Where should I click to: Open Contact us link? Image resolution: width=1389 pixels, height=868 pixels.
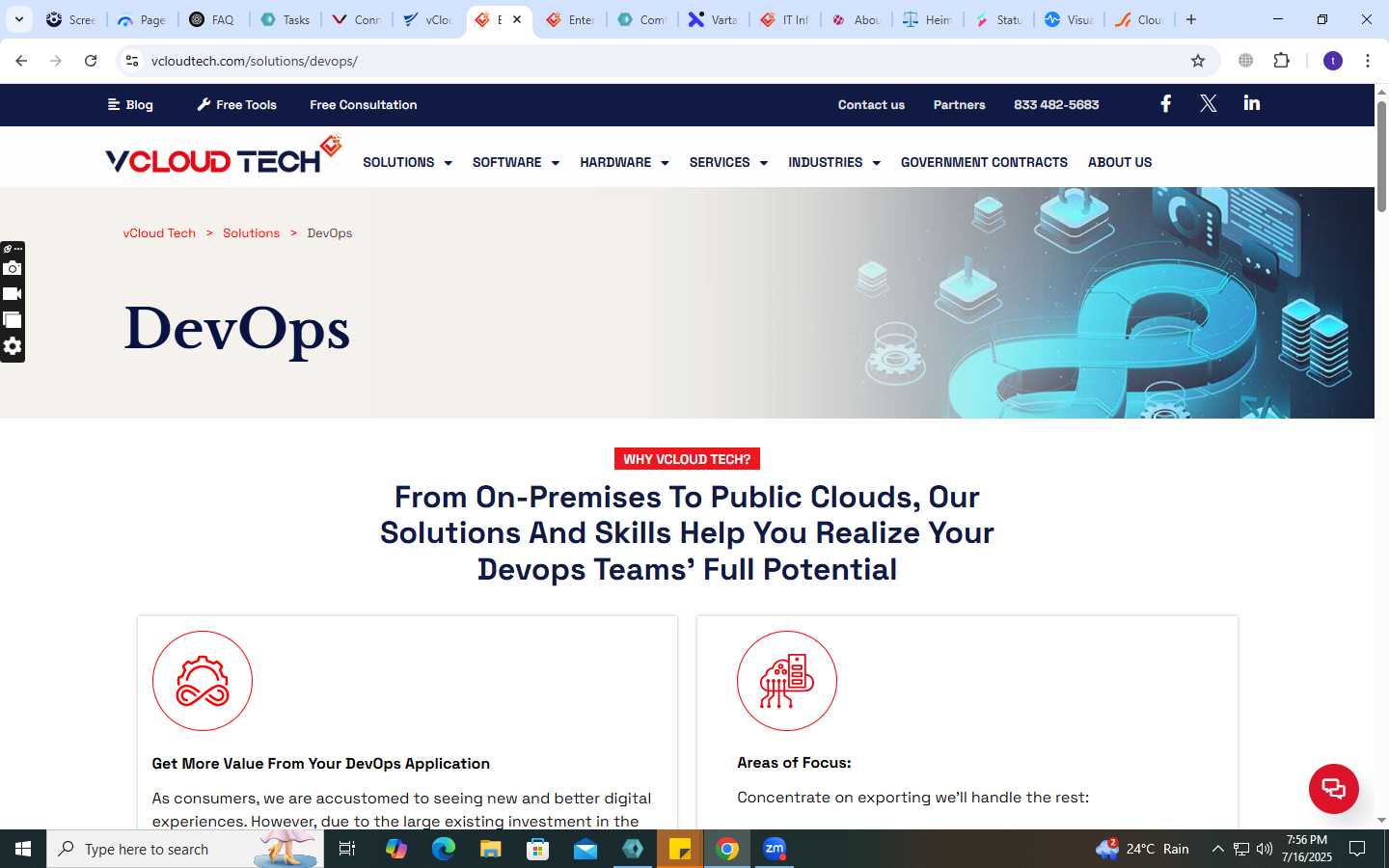tap(871, 104)
